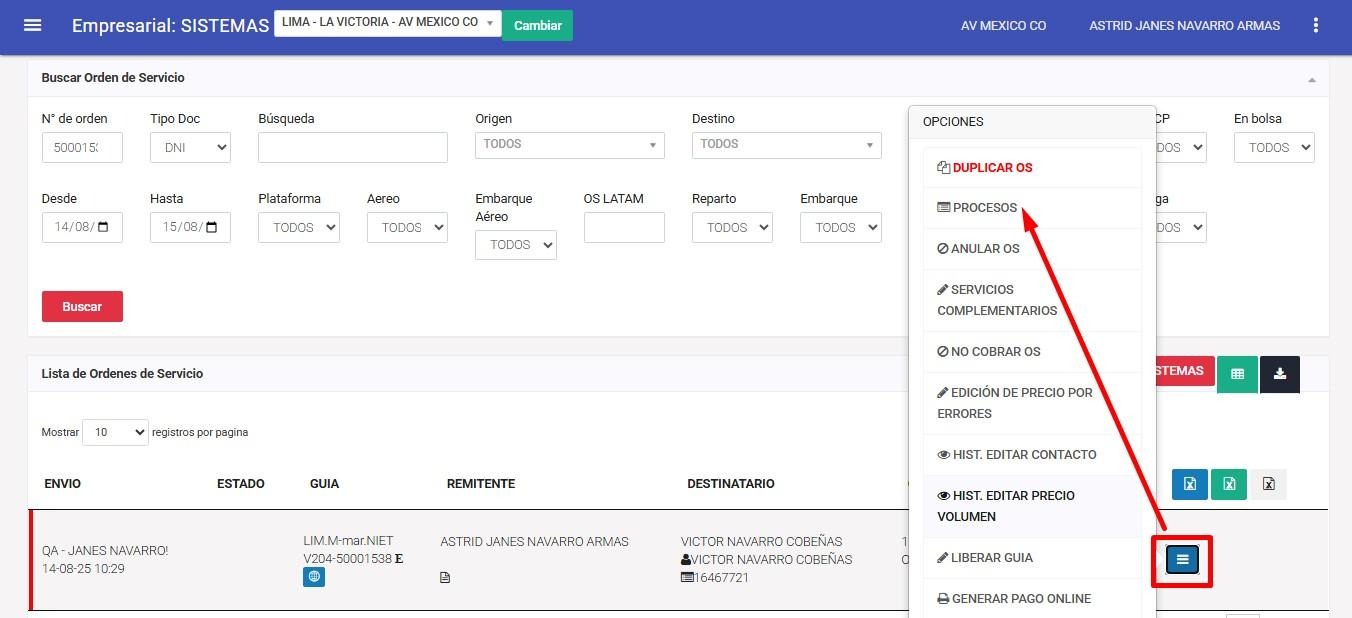
Task: Click the green Excel export icon
Action: (1229, 484)
